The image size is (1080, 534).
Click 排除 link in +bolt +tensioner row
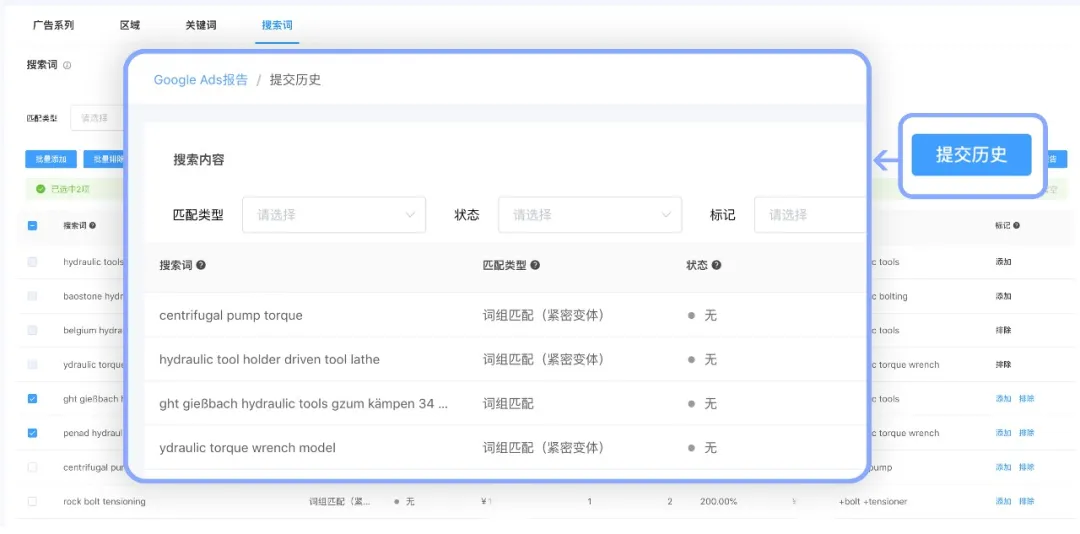pos(1026,502)
